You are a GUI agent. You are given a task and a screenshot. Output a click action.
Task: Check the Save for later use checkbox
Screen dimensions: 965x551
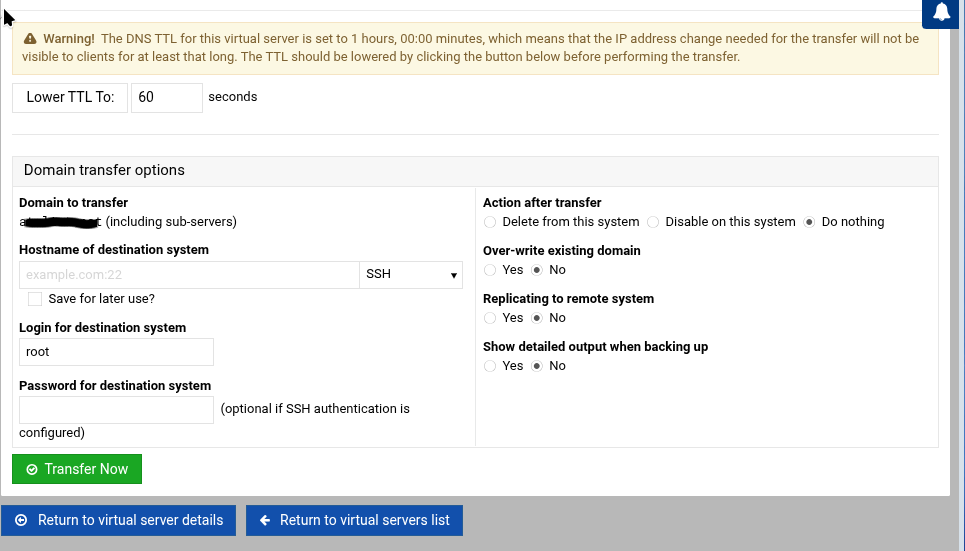pos(35,298)
